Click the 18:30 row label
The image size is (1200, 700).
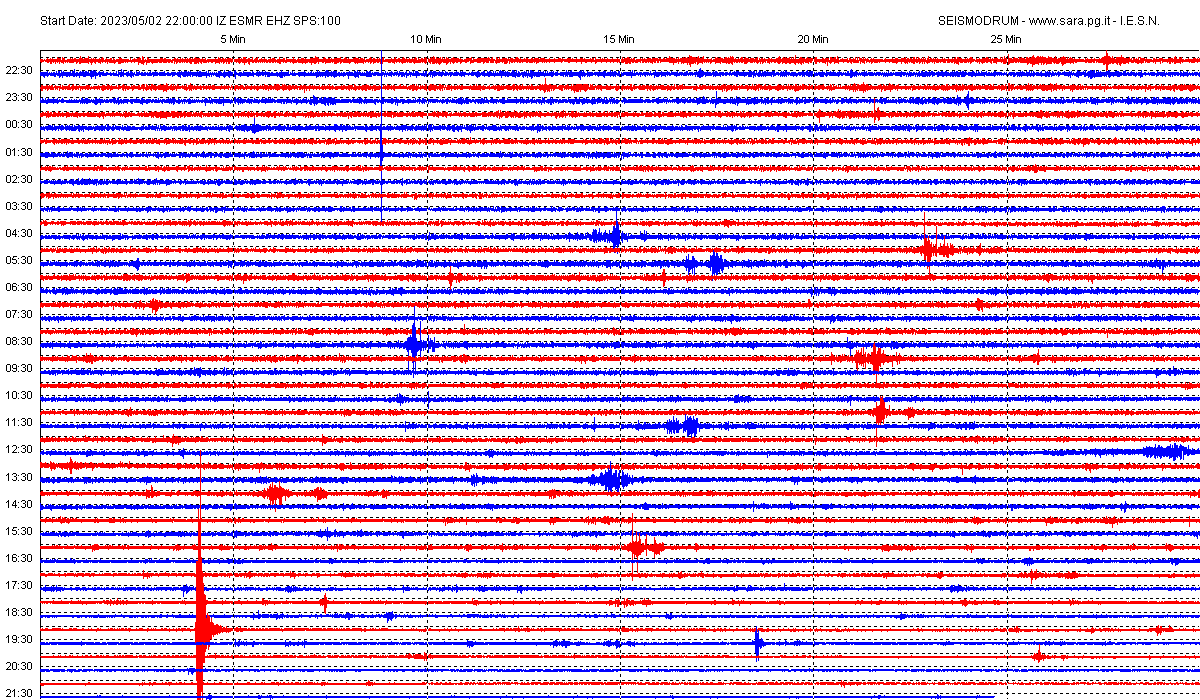(20, 612)
